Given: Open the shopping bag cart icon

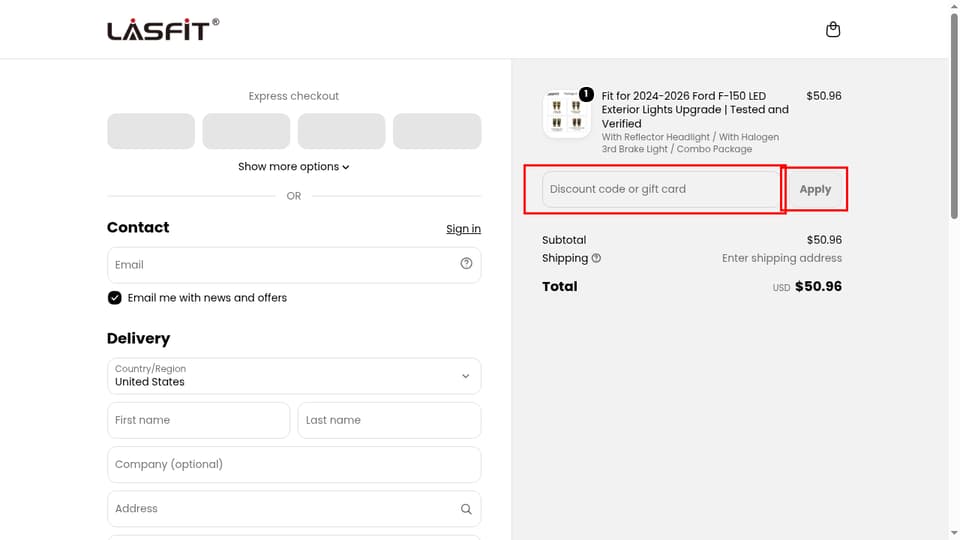Looking at the screenshot, I should pyautogui.click(x=833, y=29).
